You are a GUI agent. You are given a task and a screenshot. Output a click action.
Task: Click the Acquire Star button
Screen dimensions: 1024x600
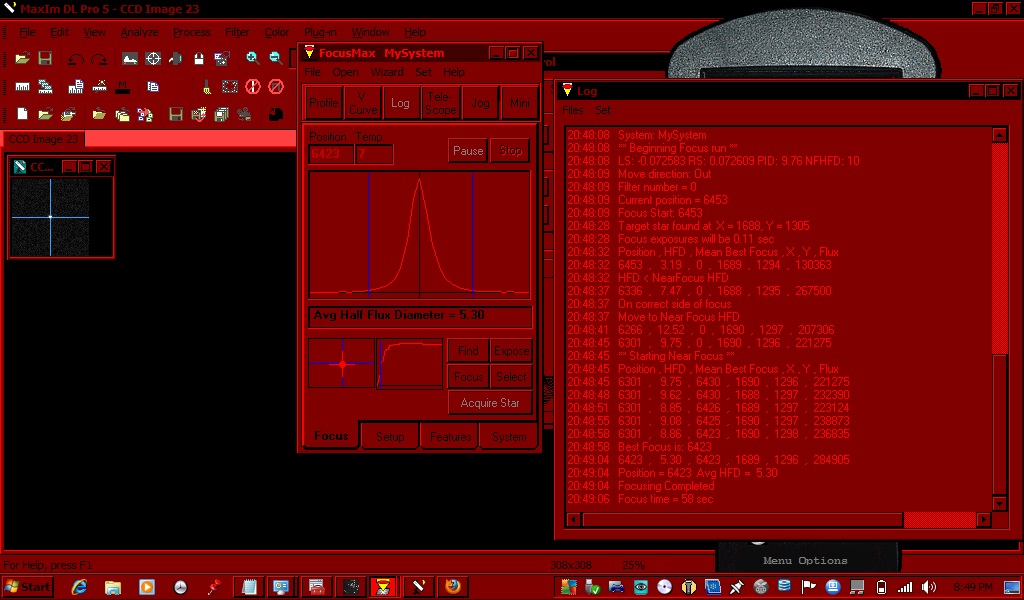[490, 403]
